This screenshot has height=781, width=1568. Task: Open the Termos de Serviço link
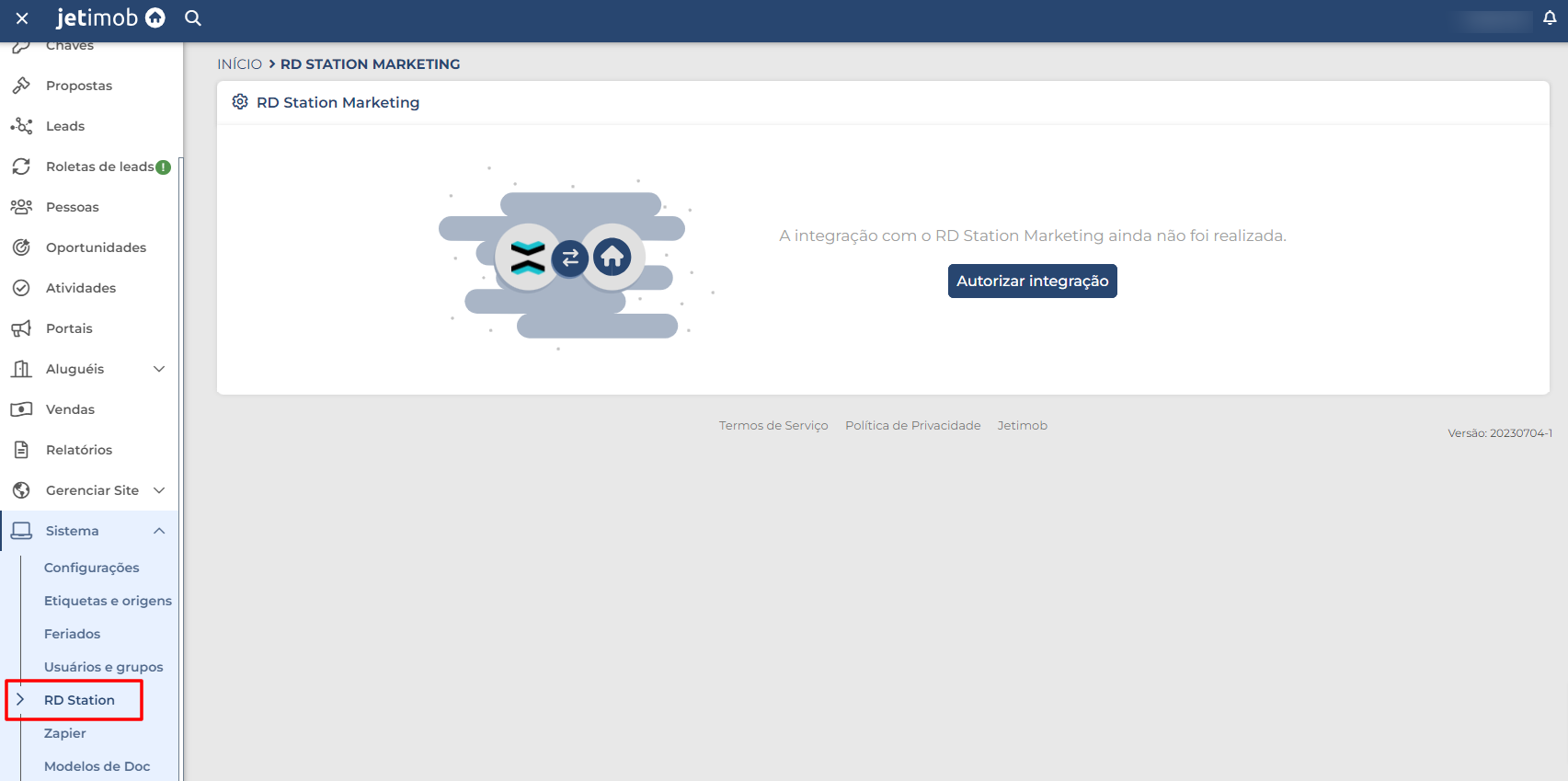[x=773, y=426]
